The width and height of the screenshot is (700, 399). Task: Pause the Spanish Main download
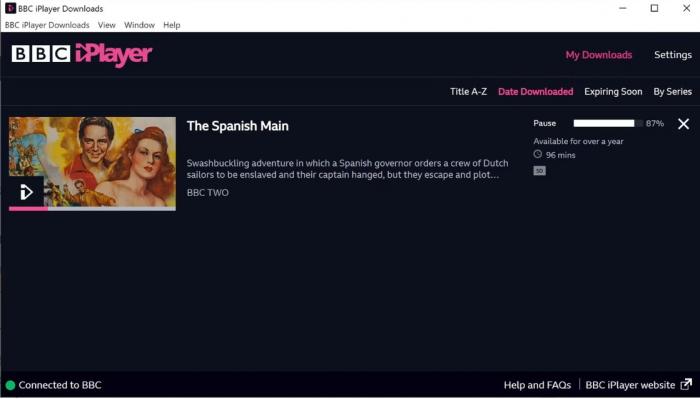[545, 123]
